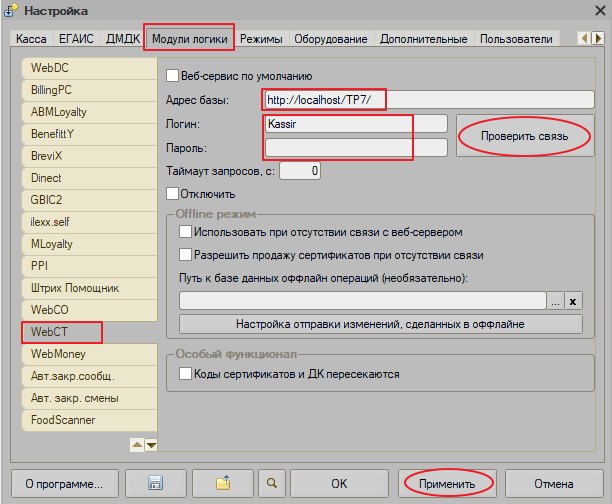Click the 'Отмена' button
The height and width of the screenshot is (504, 612).
(554, 483)
